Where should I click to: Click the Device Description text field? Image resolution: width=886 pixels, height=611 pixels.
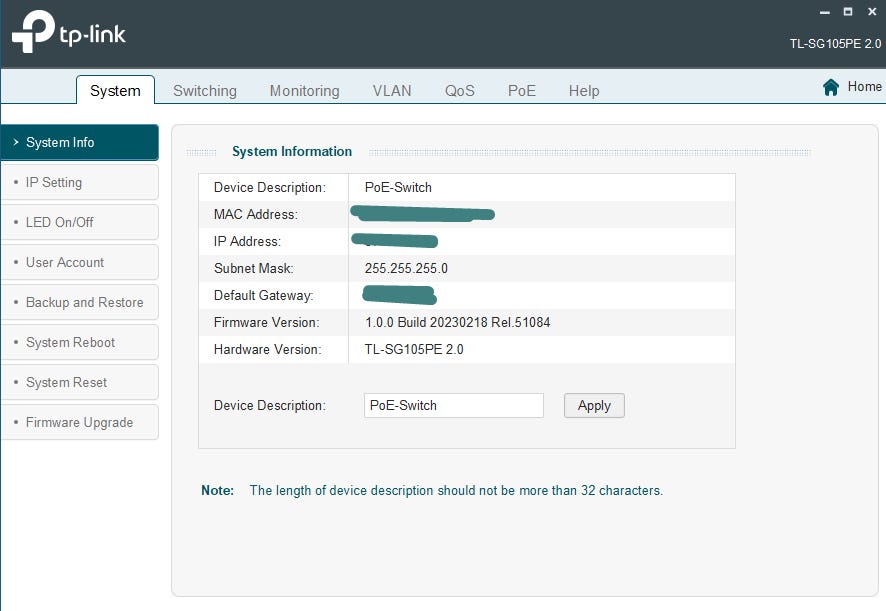pyautogui.click(x=453, y=406)
